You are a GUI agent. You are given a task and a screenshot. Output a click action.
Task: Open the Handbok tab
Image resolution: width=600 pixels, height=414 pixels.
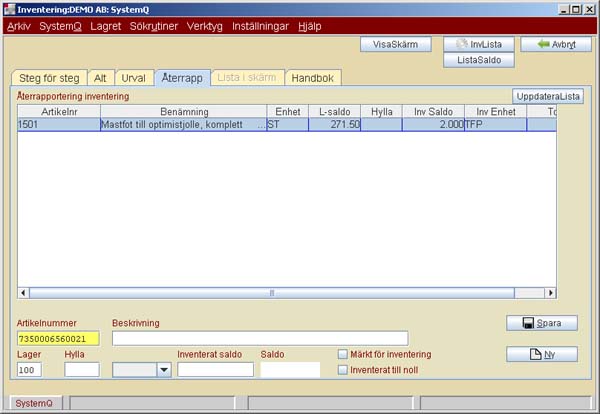[x=315, y=78]
